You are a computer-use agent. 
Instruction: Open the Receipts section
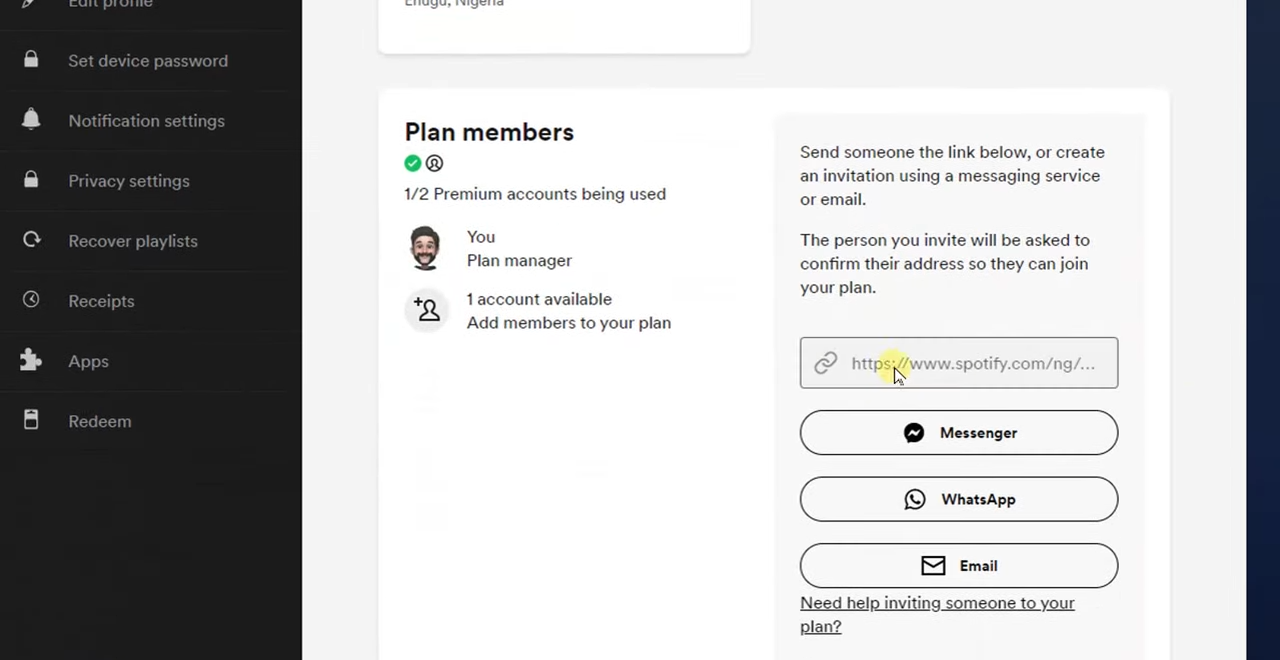point(101,301)
